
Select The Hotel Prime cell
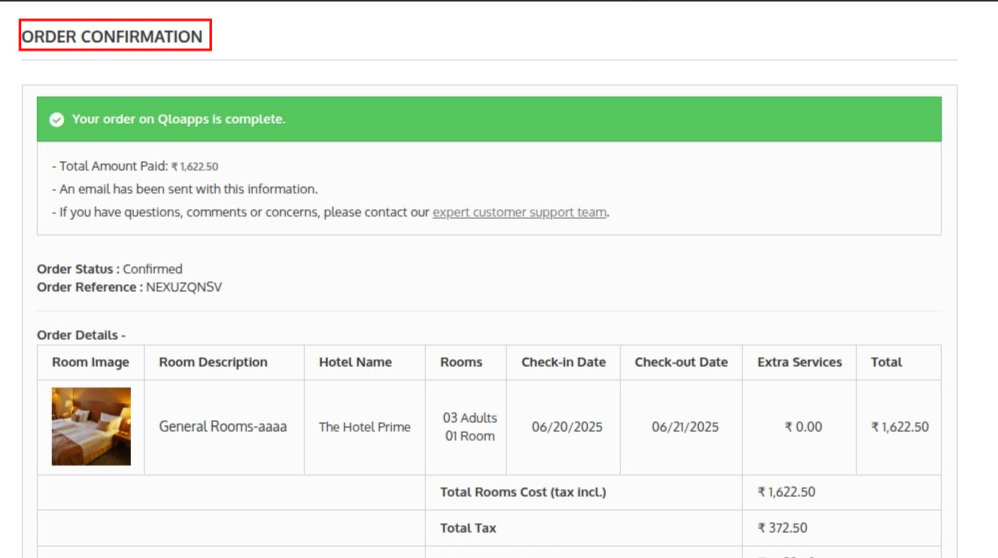point(365,428)
